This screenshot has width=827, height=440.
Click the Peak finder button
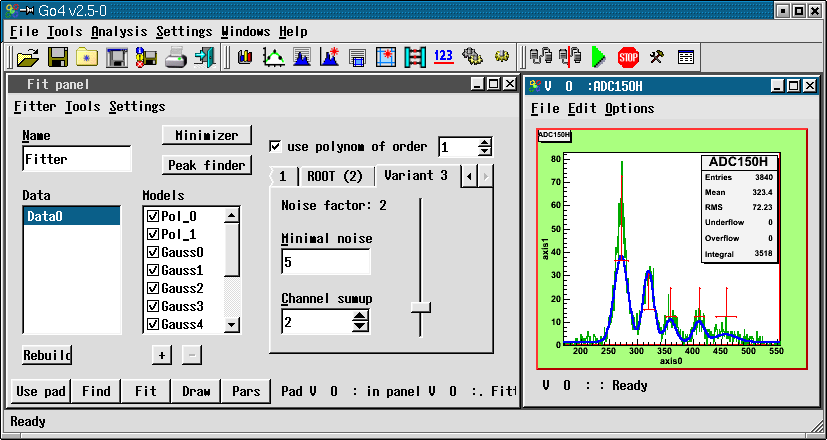coord(206,164)
